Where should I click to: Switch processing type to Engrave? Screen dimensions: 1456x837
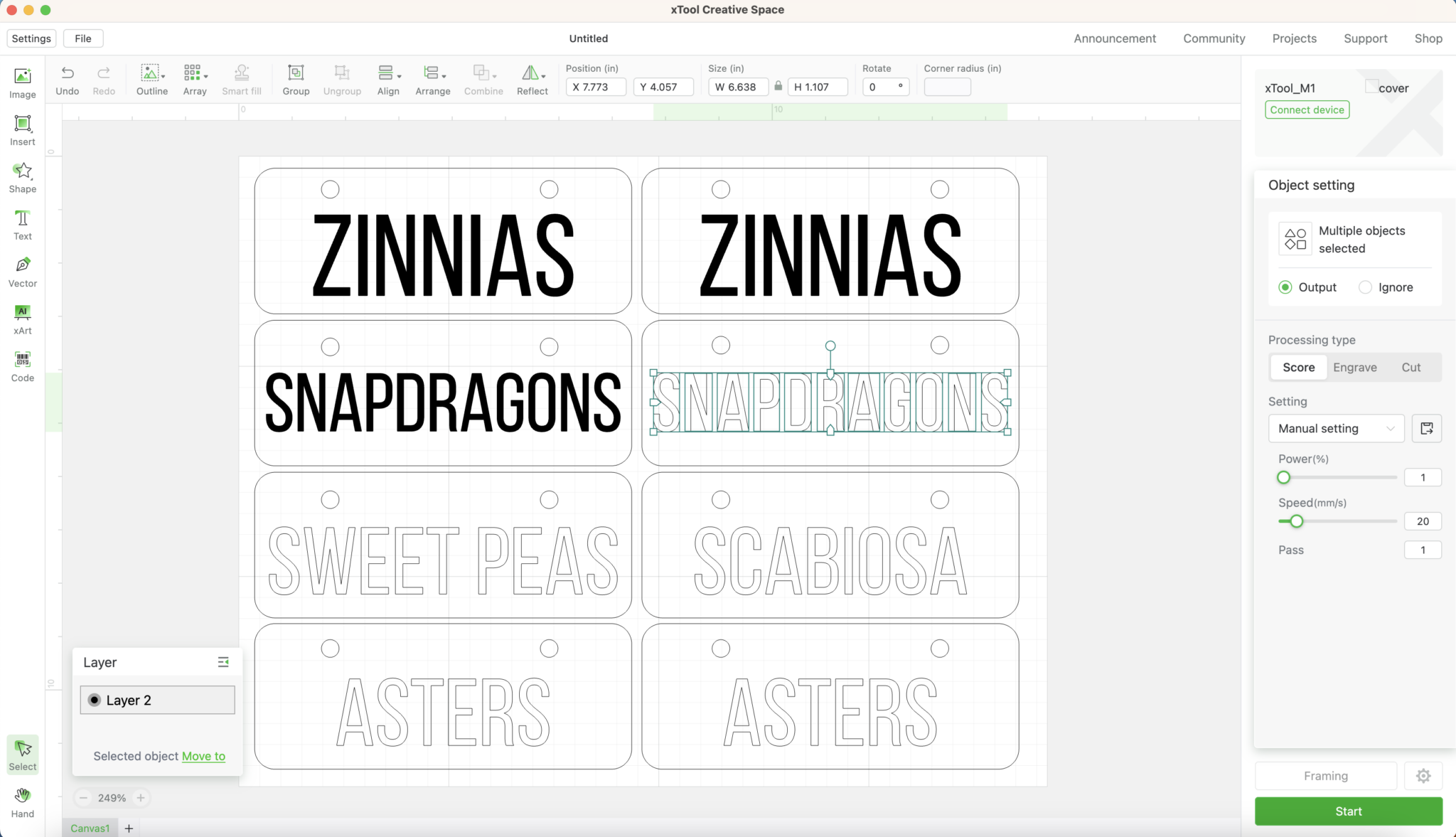pos(1354,367)
